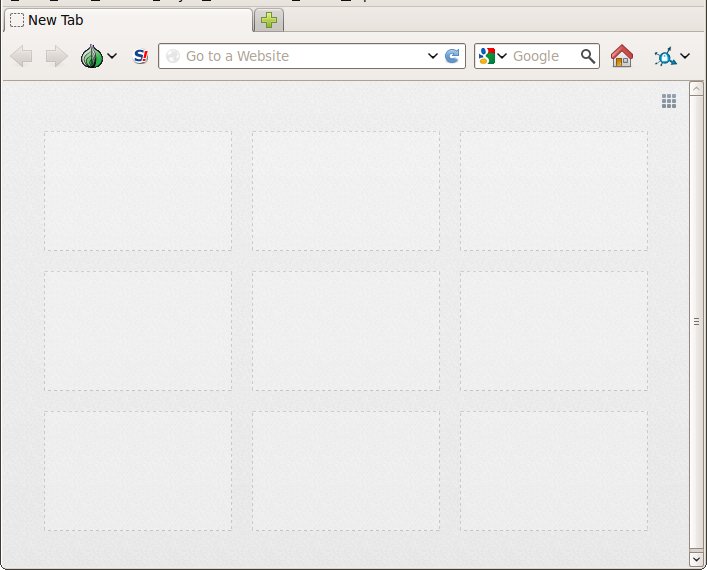Click the top-left empty thumbnail tile
Image resolution: width=707 pixels, height=570 pixels.
pos(138,191)
